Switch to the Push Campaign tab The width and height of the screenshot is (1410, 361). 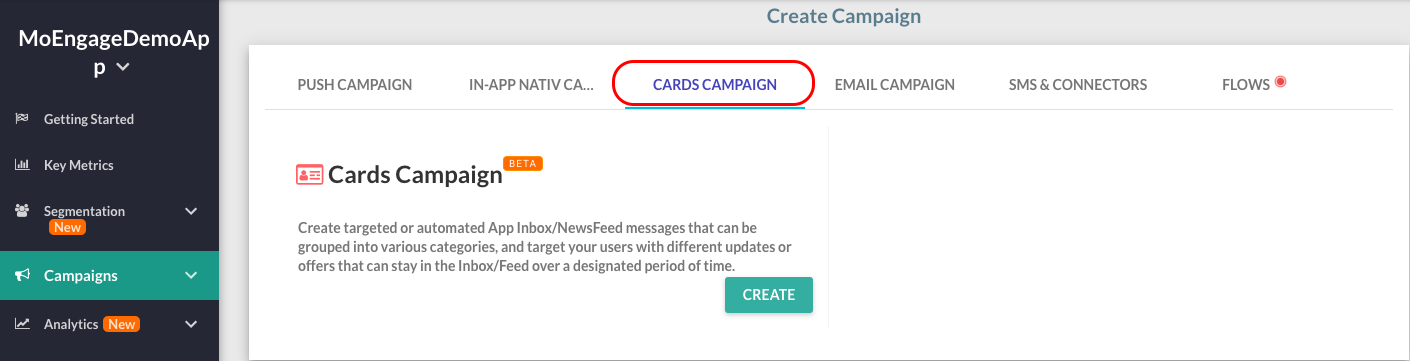tap(355, 85)
